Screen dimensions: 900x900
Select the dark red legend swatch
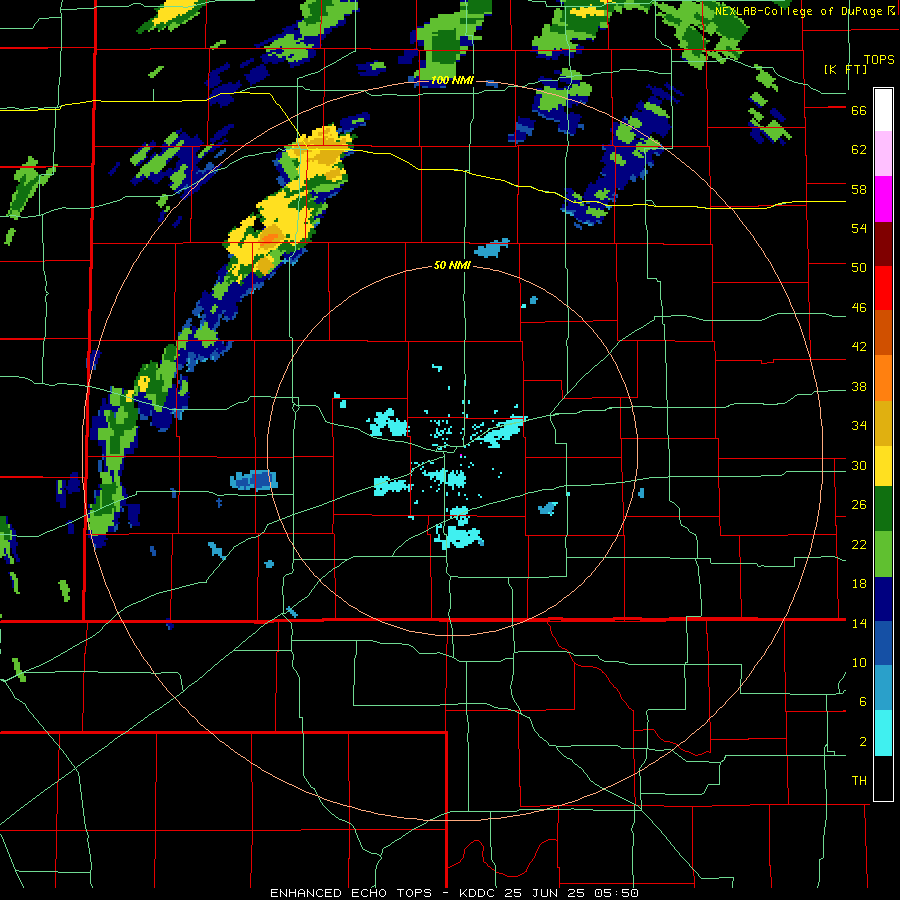(883, 244)
